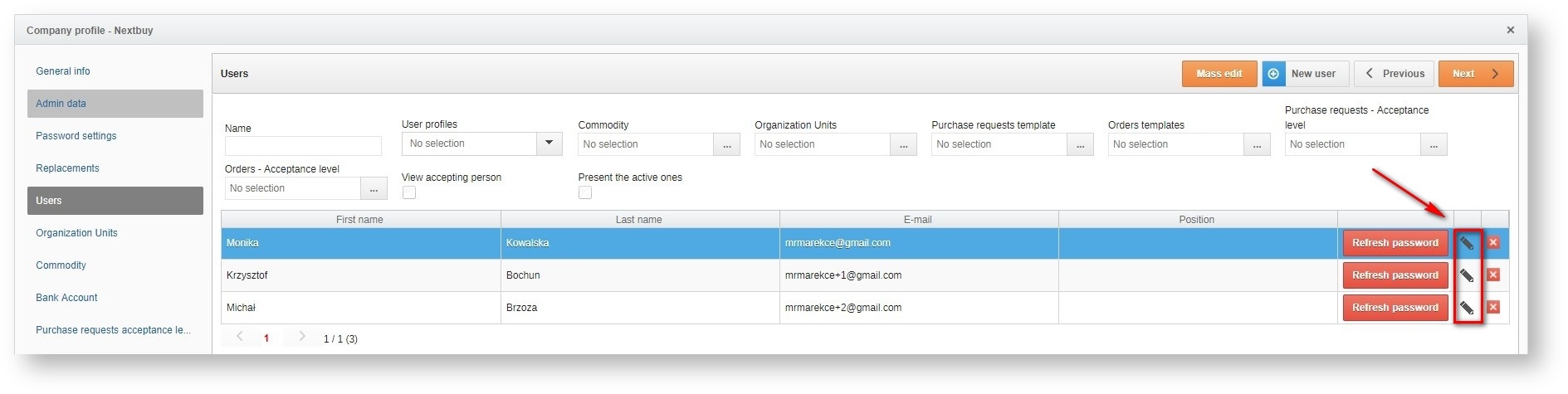The image size is (1568, 394).
Task: Sort the table by Last name column header
Action: click(x=638, y=220)
